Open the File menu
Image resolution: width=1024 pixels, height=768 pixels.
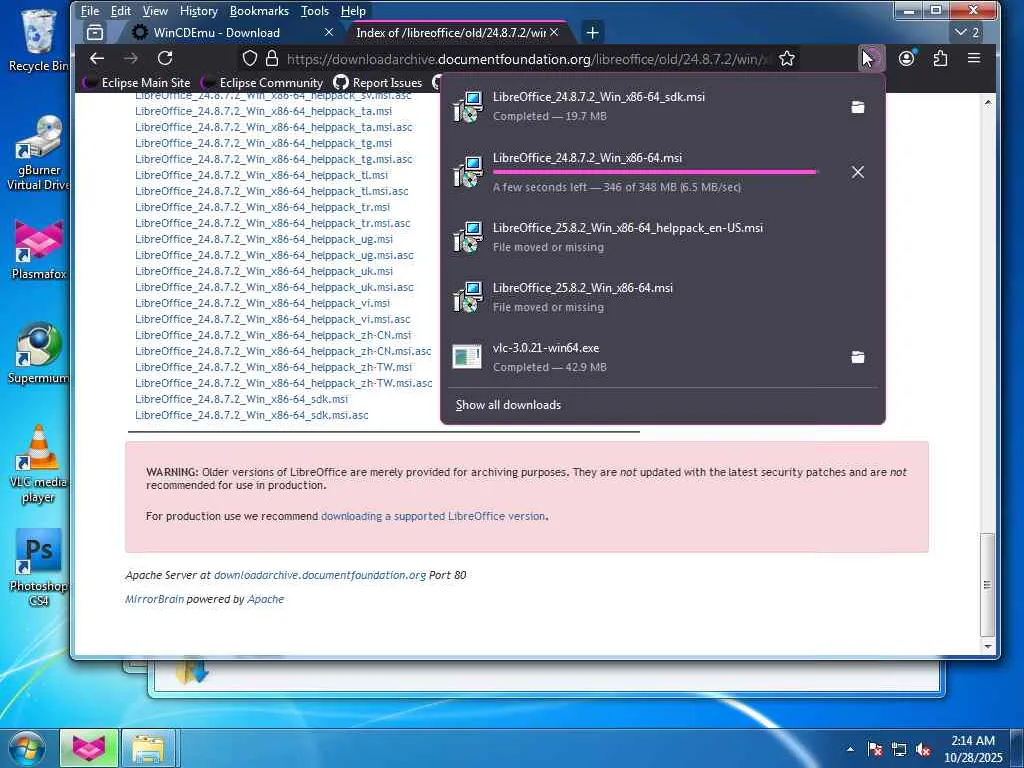pyautogui.click(x=89, y=11)
